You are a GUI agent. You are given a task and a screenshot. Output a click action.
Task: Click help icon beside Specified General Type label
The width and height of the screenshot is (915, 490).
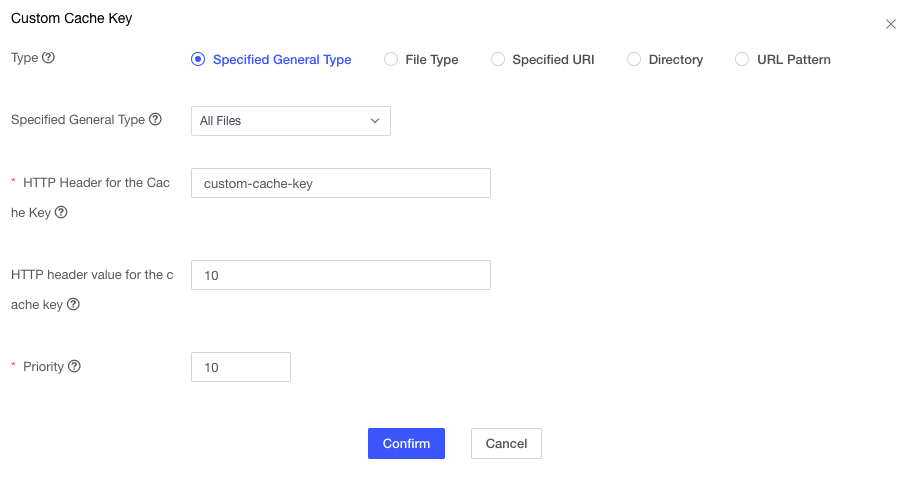coord(155,119)
